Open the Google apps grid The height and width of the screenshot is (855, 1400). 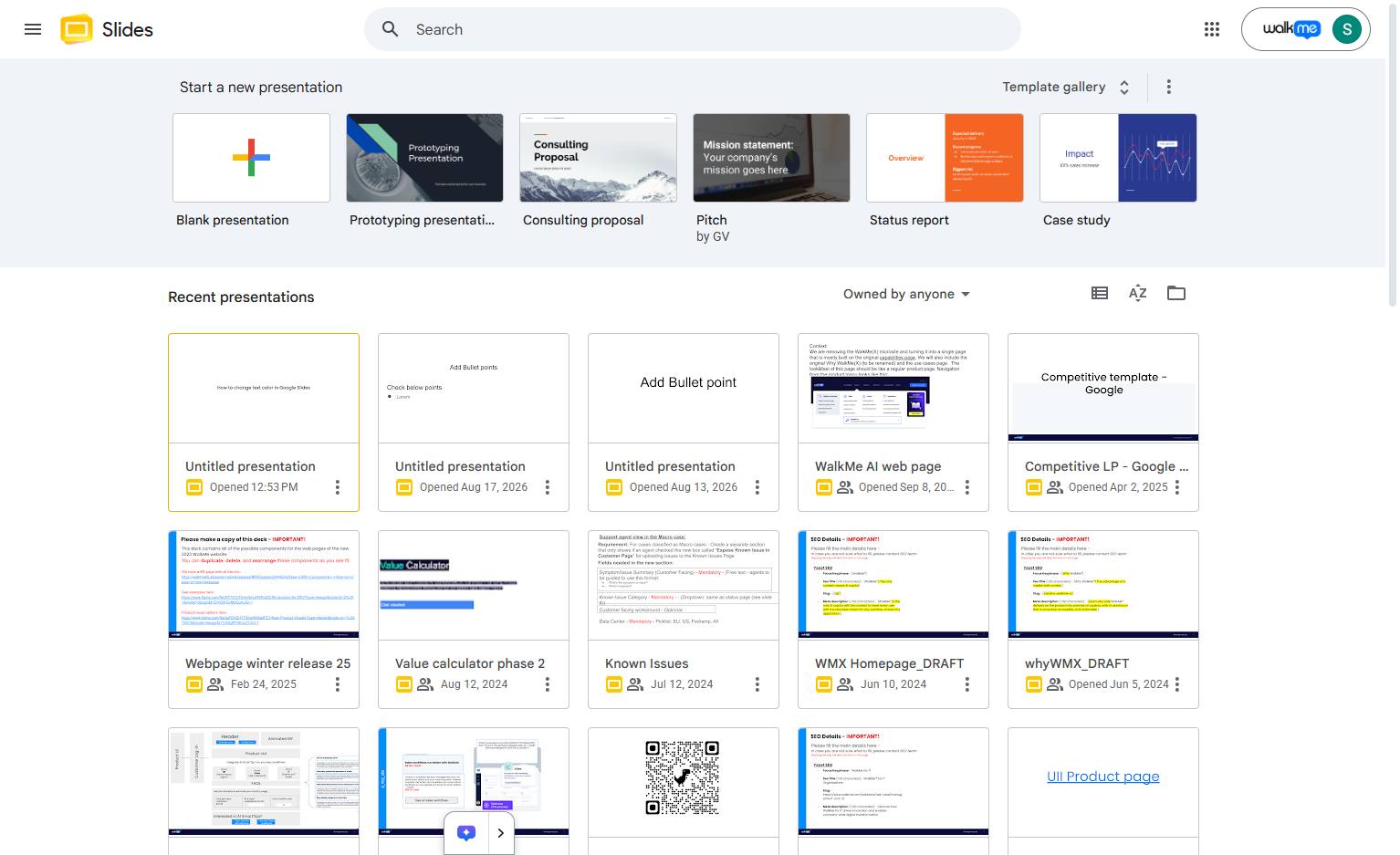coord(1212,29)
